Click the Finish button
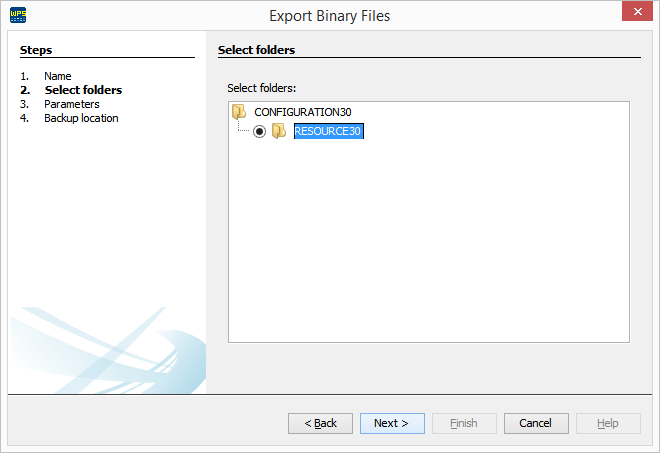The width and height of the screenshot is (660, 453). coord(464,423)
